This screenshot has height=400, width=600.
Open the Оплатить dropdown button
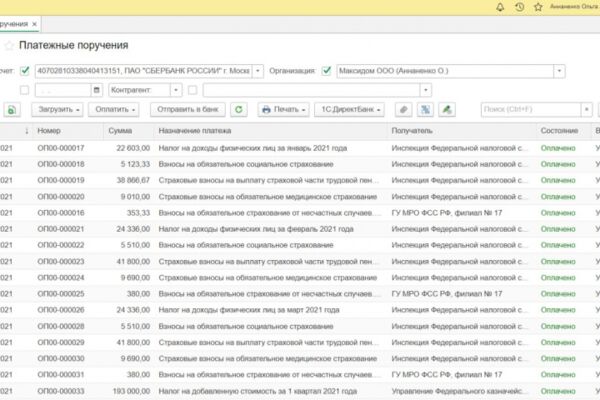[114, 110]
